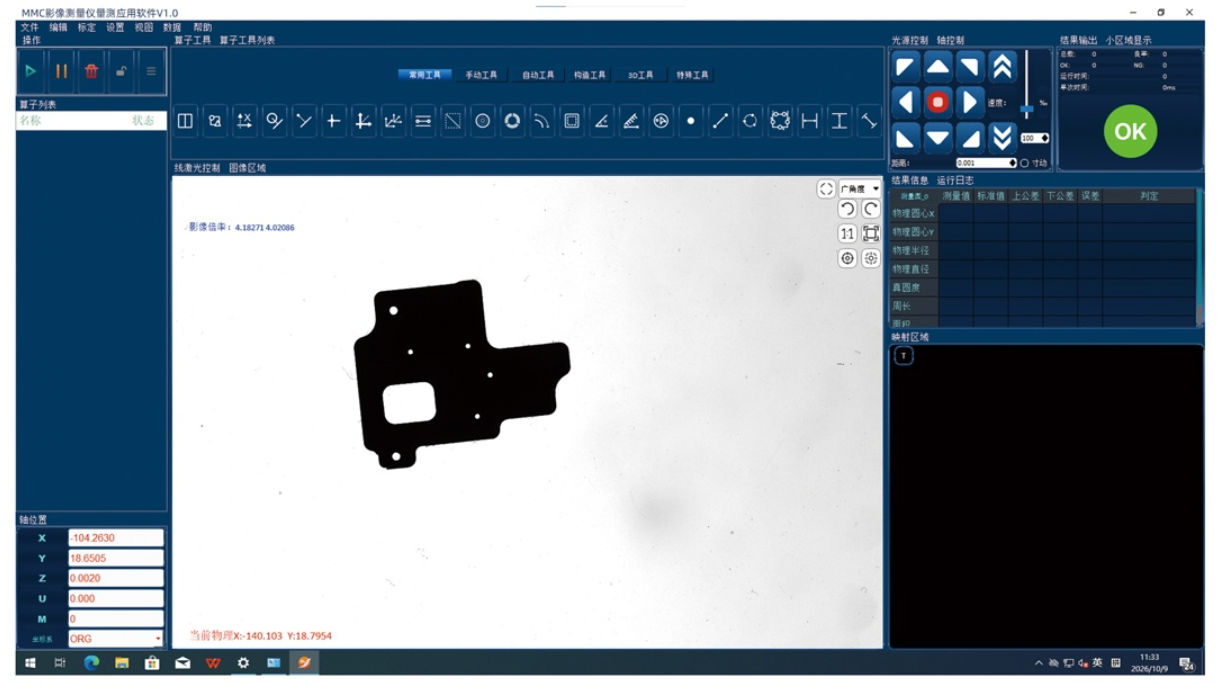The width and height of the screenshot is (1225, 688).
Task: Select the dotted circle tool icon
Action: tap(750, 121)
